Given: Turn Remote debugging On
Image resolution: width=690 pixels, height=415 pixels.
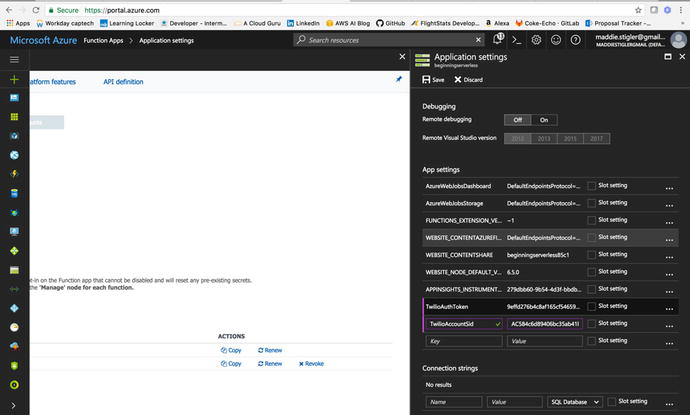Looking at the screenshot, I should tap(543, 119).
